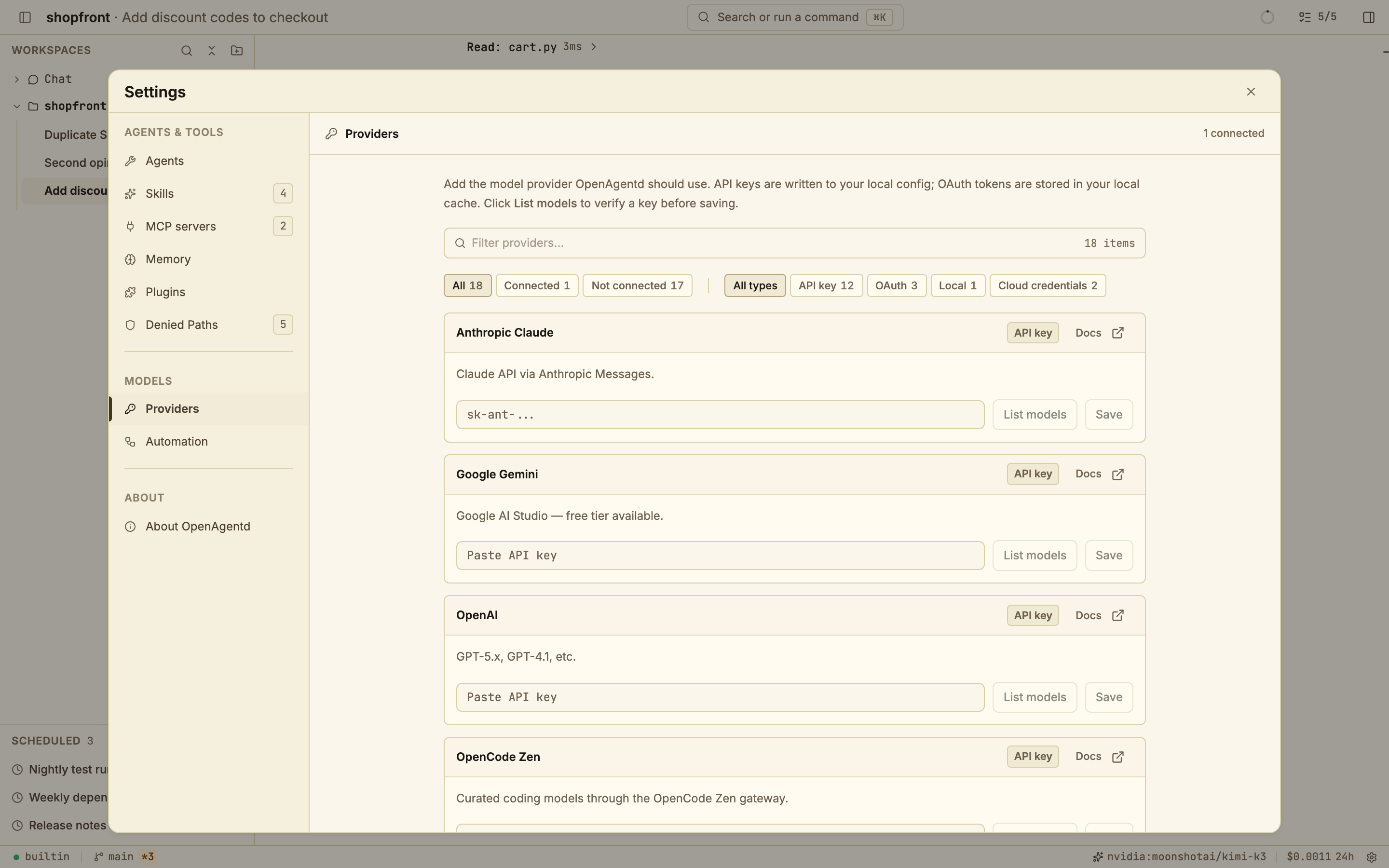Click the Filter providers search field
The height and width of the screenshot is (868, 1389).
tap(794, 243)
